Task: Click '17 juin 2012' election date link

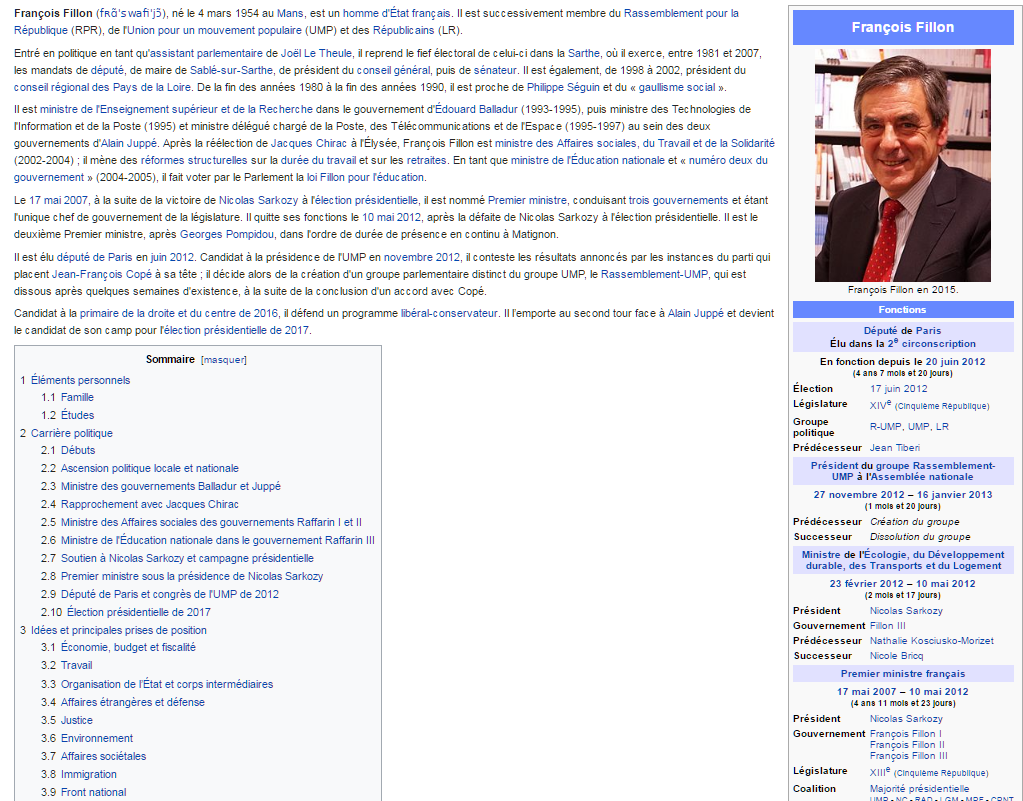Action: [x=898, y=389]
